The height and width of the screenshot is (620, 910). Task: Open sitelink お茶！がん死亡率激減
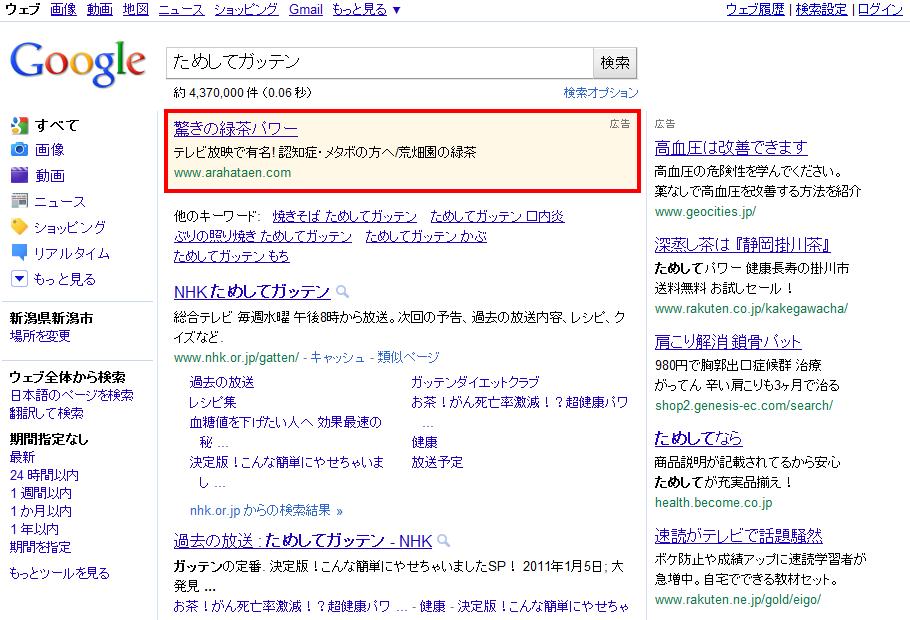(519, 402)
